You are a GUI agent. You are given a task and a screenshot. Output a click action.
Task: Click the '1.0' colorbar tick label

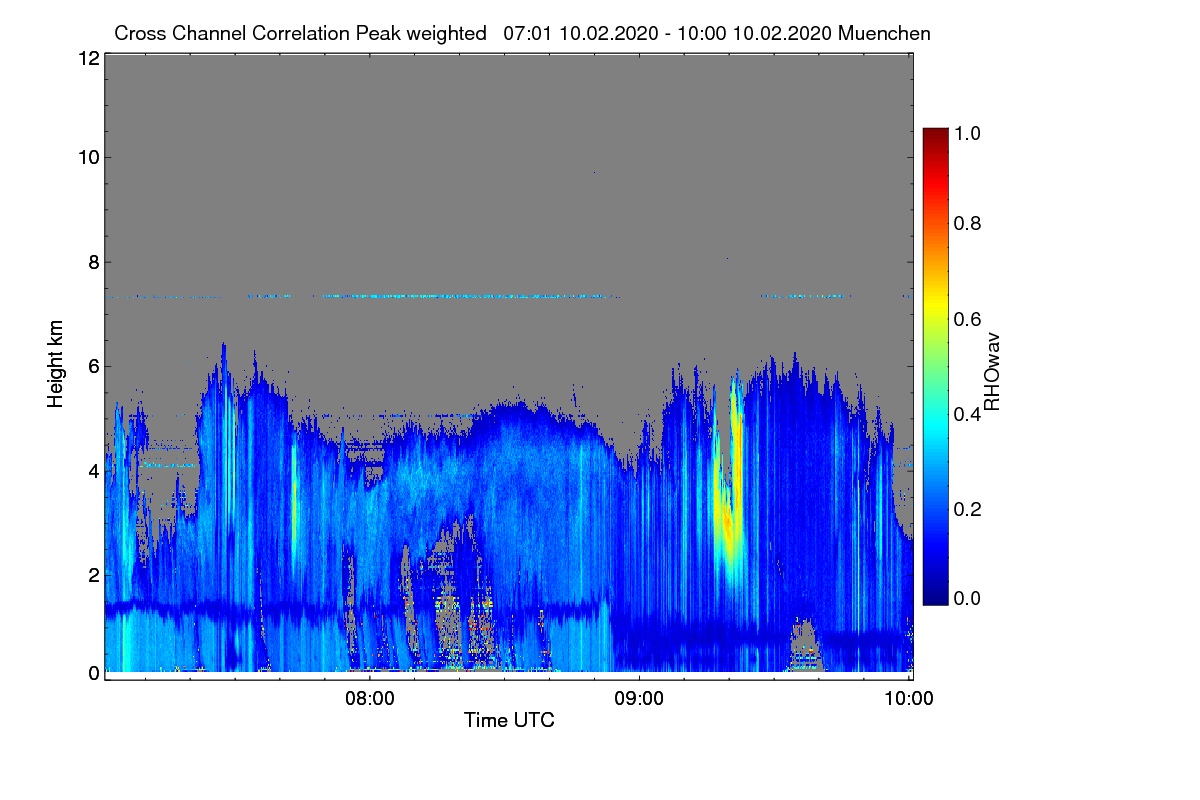(966, 133)
